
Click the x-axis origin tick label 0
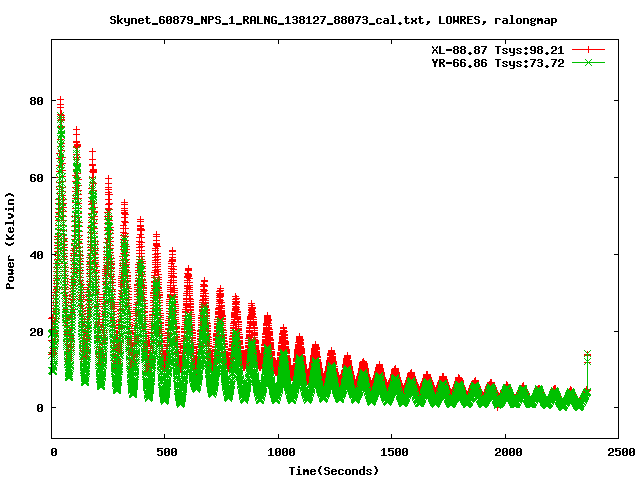click(54, 452)
